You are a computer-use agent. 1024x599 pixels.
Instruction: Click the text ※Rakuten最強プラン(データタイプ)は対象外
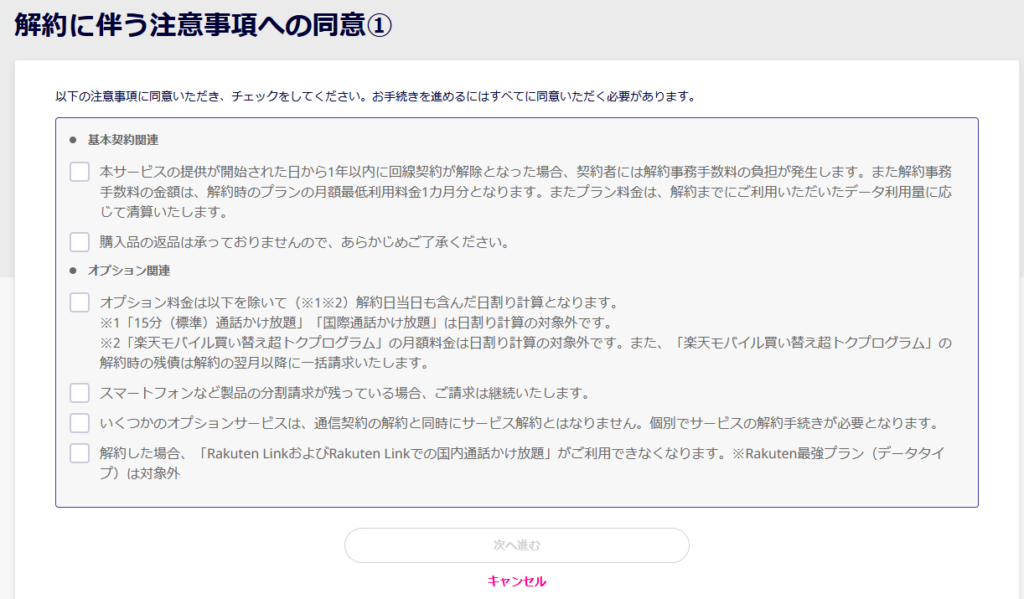(522, 463)
